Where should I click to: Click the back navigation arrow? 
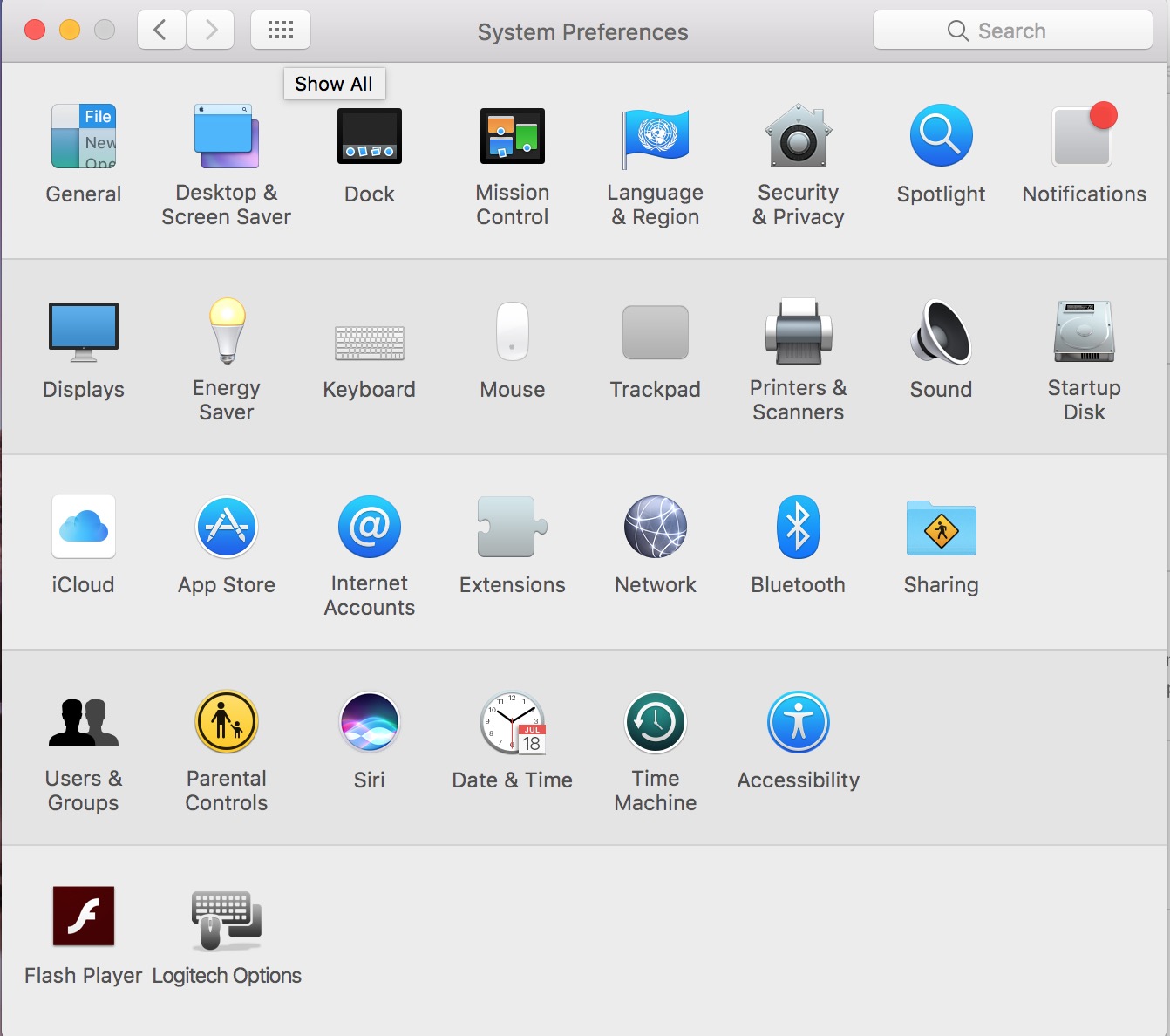click(x=161, y=31)
